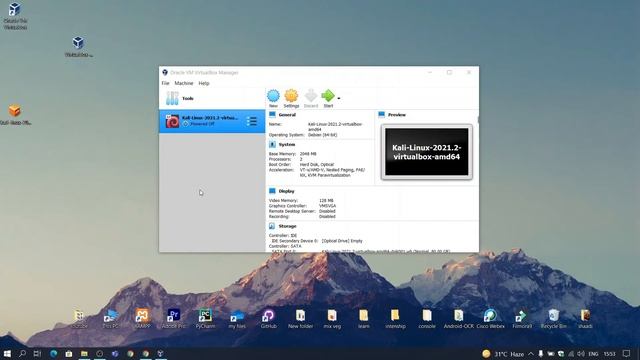Open File Explorer from the taskbar
The width and height of the screenshot is (640, 360).
tap(84, 353)
